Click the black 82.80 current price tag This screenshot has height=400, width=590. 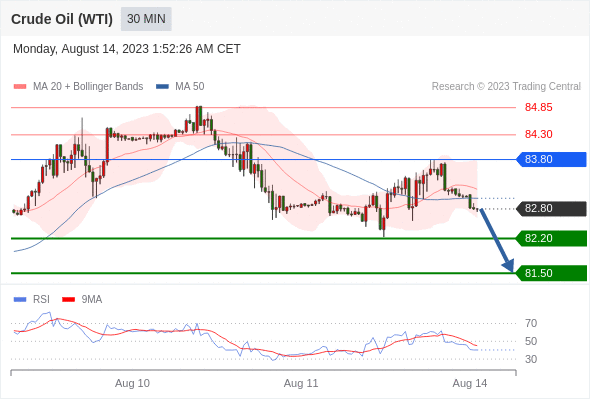[x=551, y=208]
